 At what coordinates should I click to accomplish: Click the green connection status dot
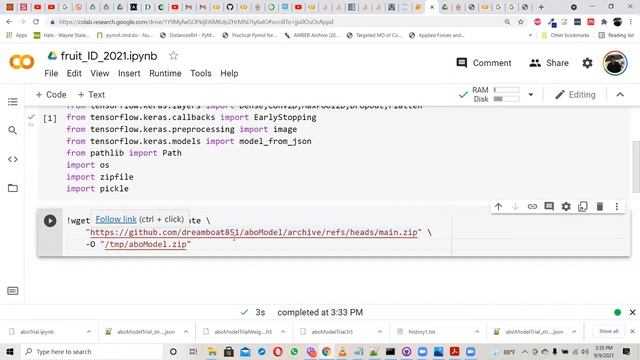click(618, 312)
